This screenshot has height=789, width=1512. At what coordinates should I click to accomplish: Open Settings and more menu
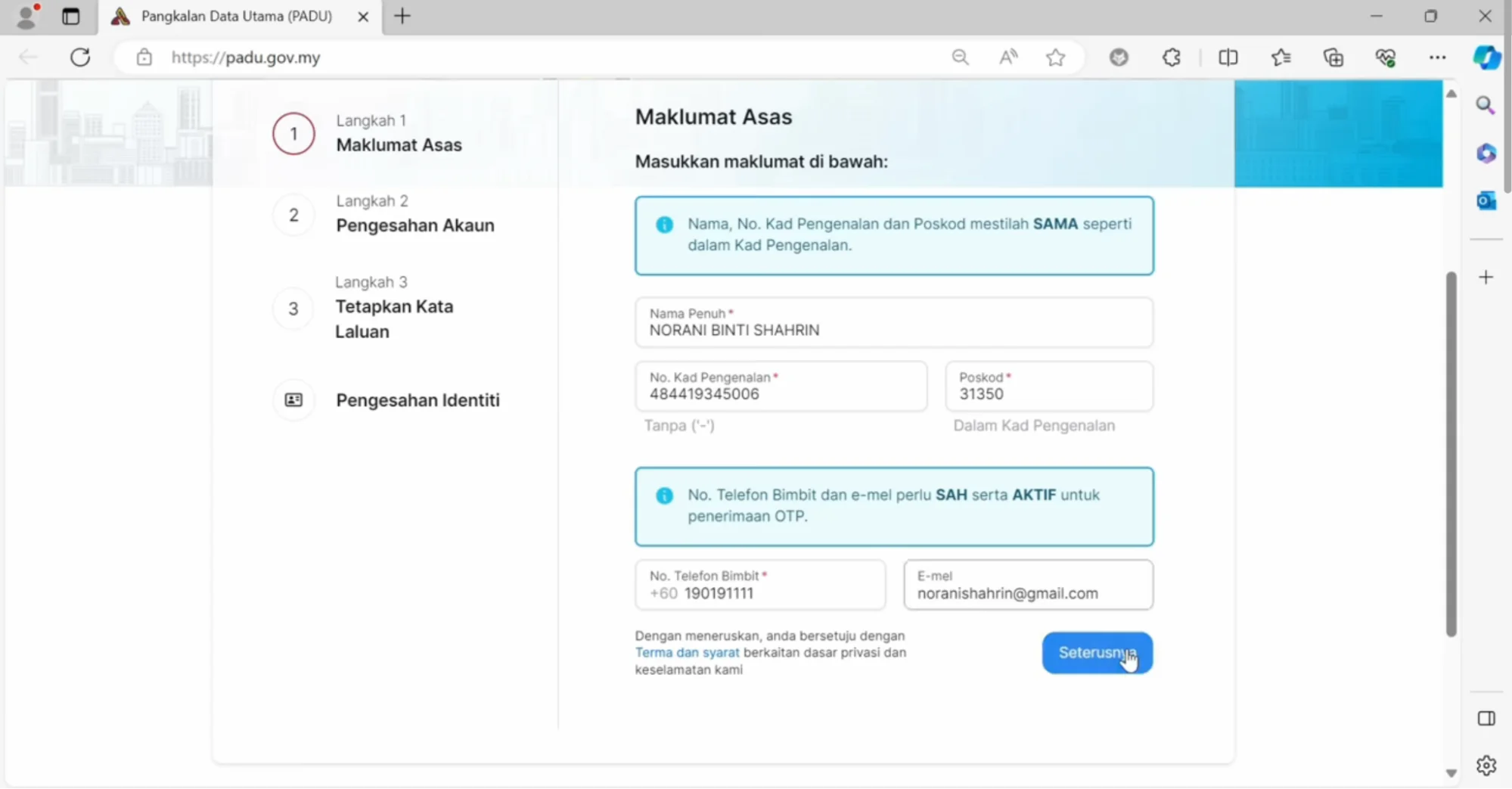pyautogui.click(x=1437, y=57)
